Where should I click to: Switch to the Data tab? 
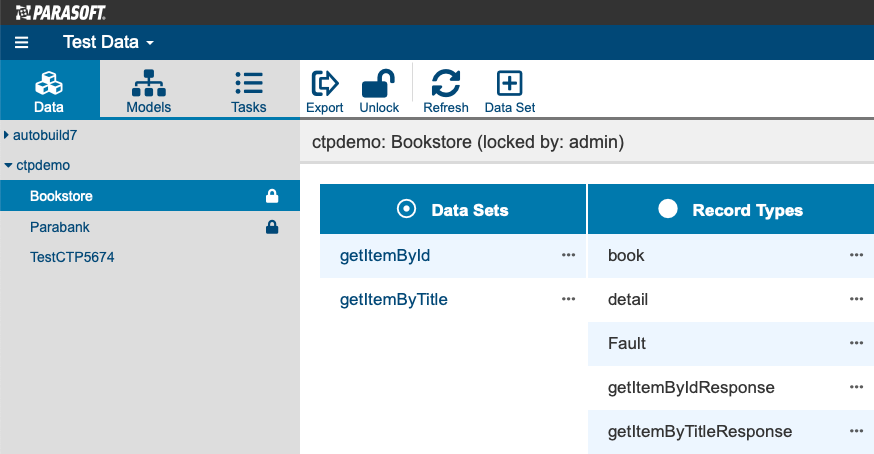[x=49, y=89]
